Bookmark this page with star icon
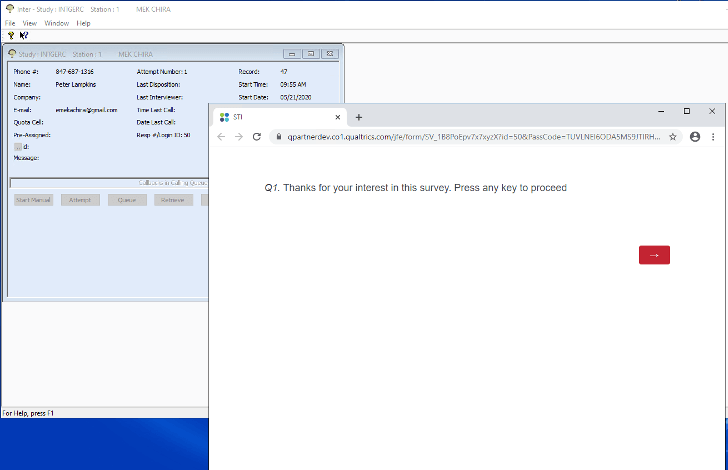 [672, 137]
